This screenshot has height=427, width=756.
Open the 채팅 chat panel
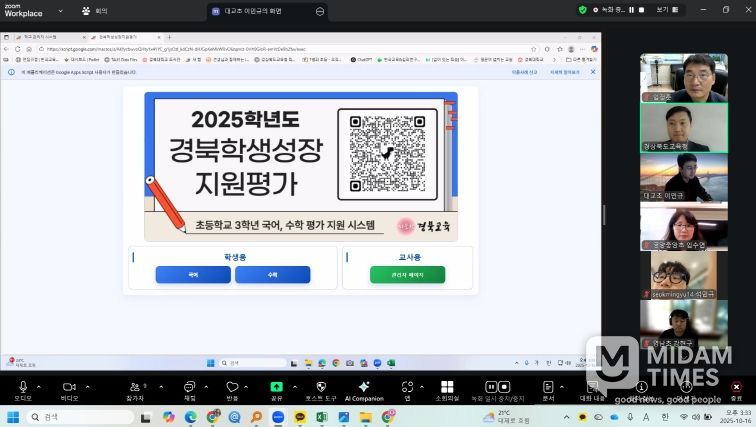189,386
